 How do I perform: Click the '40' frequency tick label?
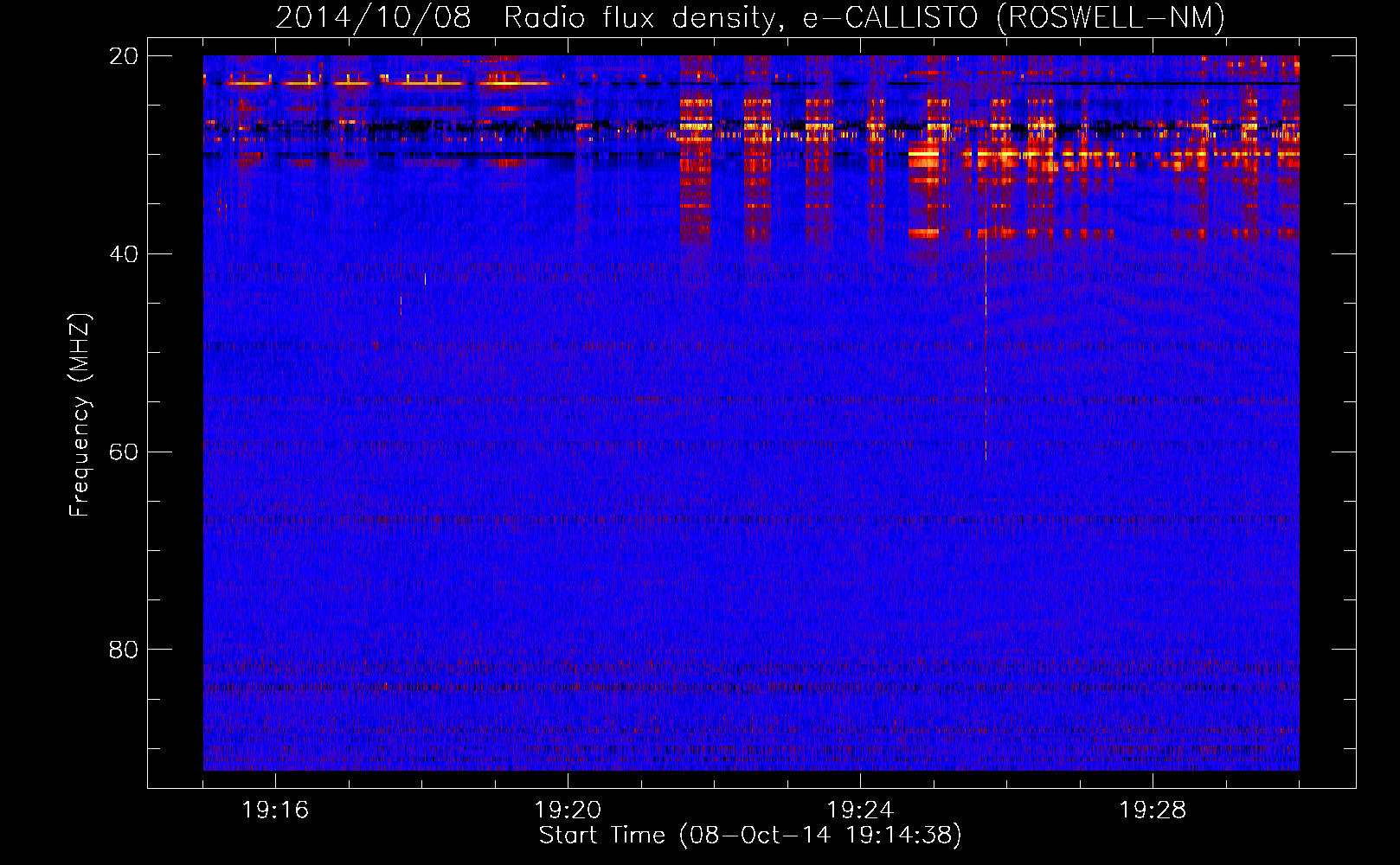pos(124,254)
